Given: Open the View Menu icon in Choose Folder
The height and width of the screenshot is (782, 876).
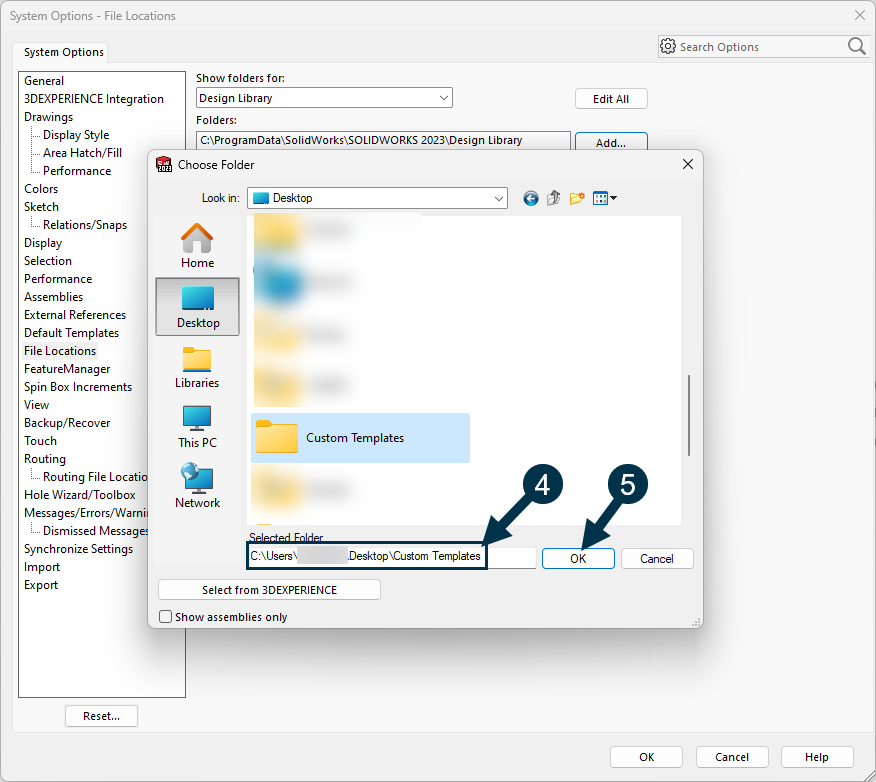Looking at the screenshot, I should tap(604, 198).
